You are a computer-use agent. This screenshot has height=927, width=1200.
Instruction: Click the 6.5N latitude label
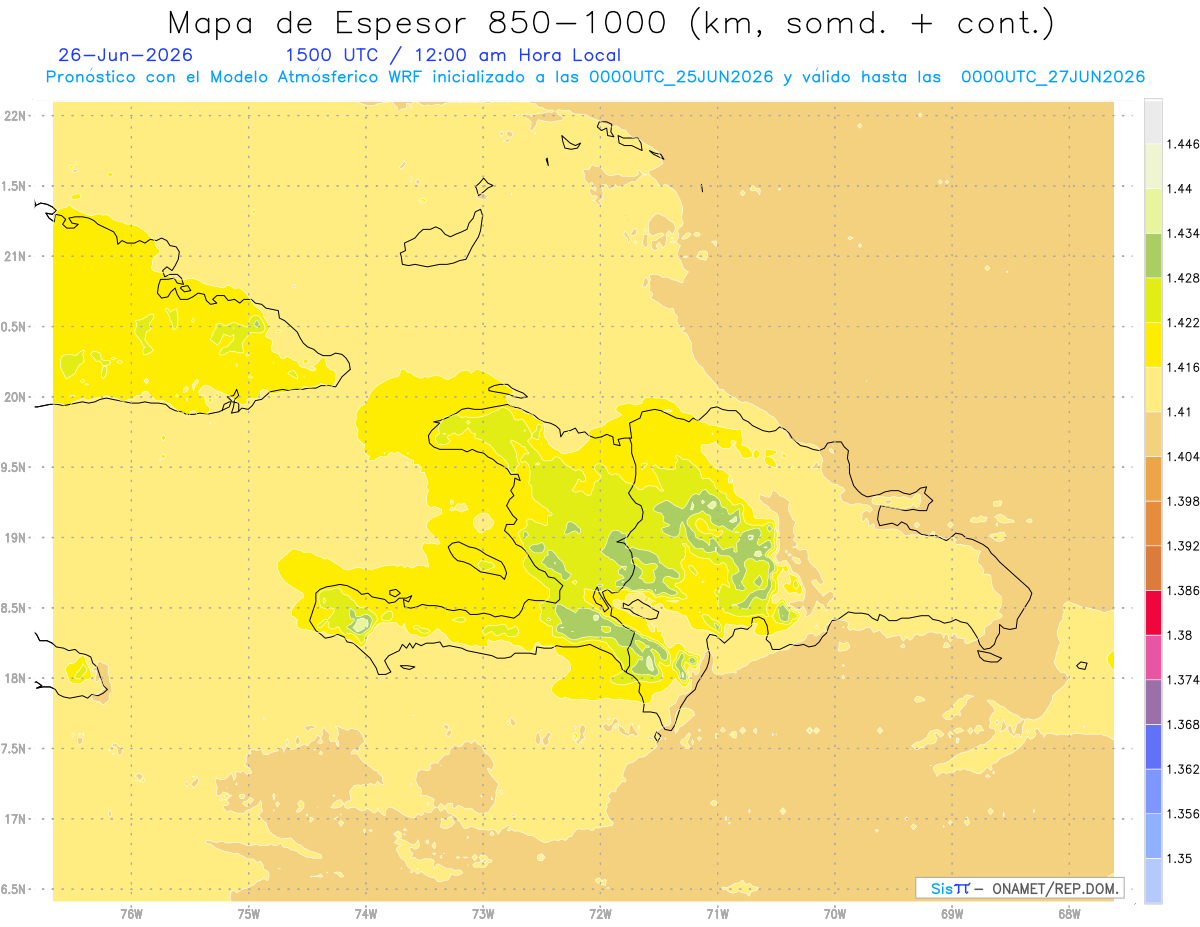[15, 890]
